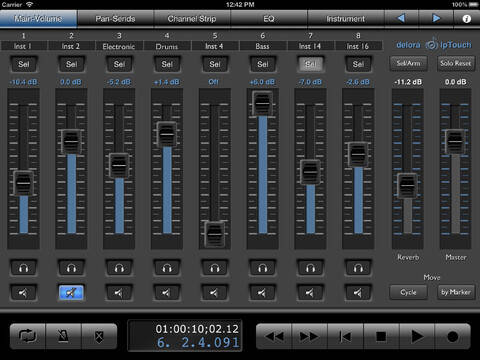Go to previous channel bank arrow
The height and width of the screenshot is (360, 480).
[402, 18]
